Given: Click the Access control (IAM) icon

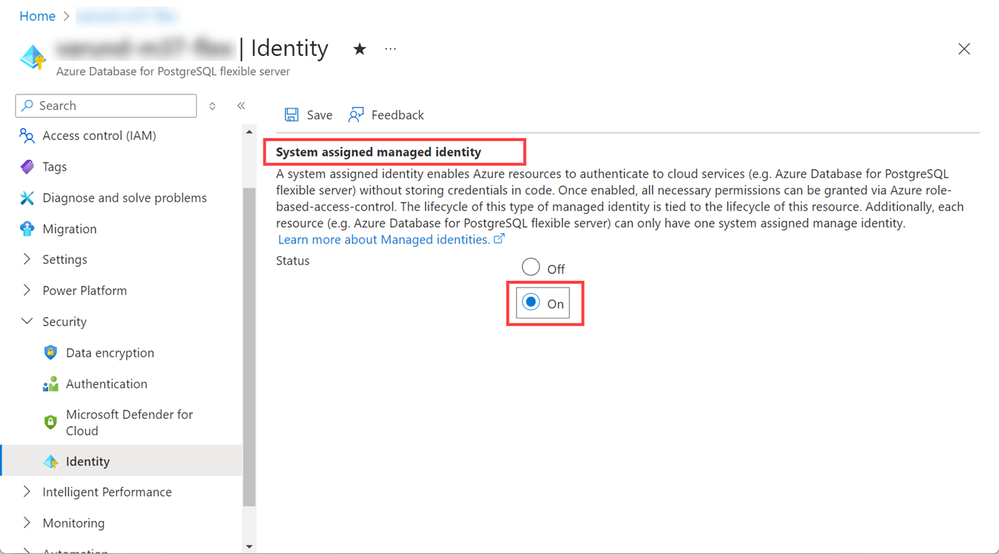Looking at the screenshot, I should click(x=27, y=136).
